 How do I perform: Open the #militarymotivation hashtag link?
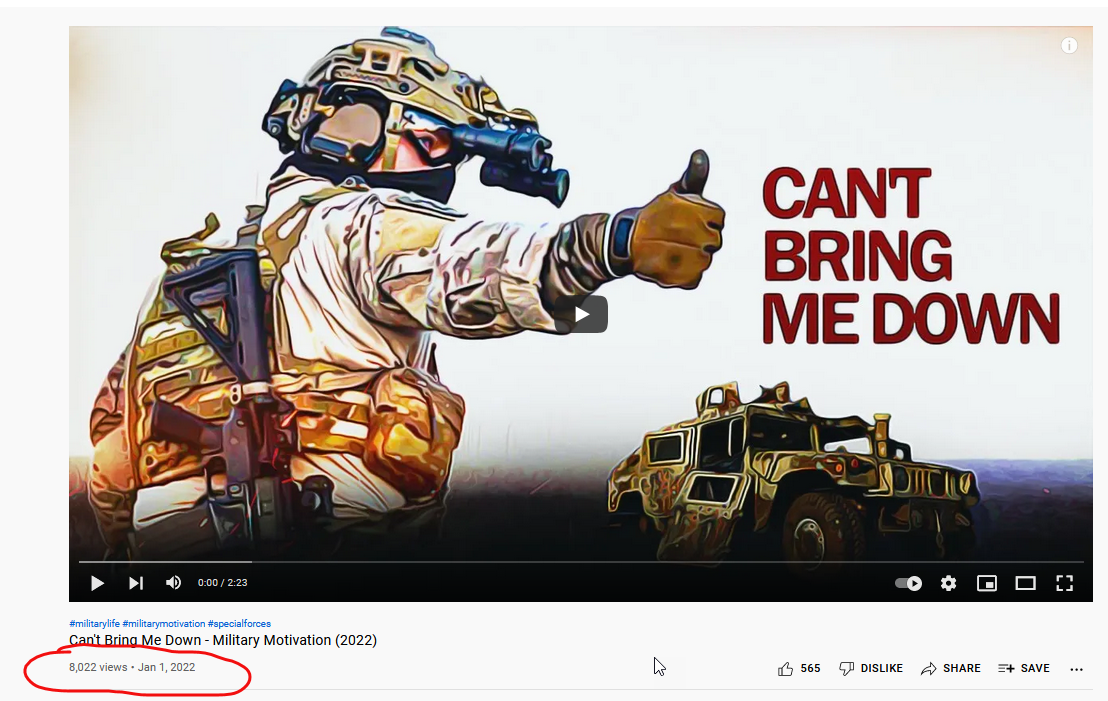[x=164, y=623]
